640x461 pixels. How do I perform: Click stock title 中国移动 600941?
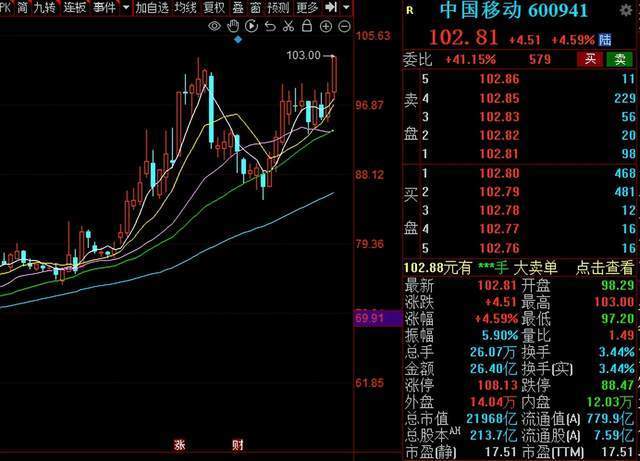coord(513,10)
